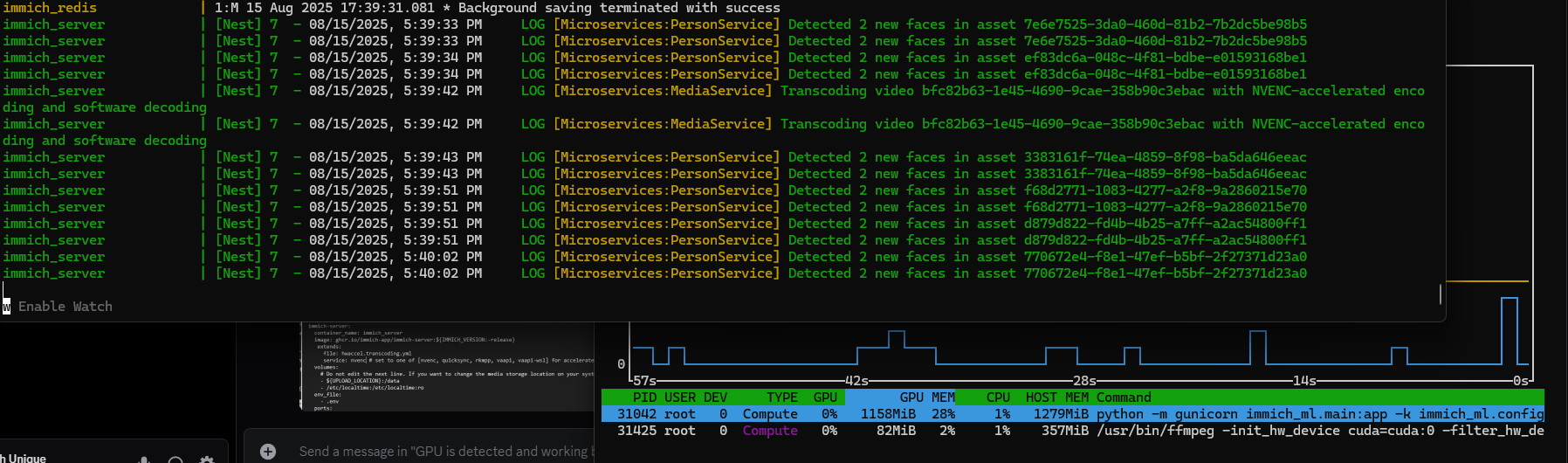Click the Command column header
This screenshot has width=1568, height=463.
pyautogui.click(x=1124, y=397)
